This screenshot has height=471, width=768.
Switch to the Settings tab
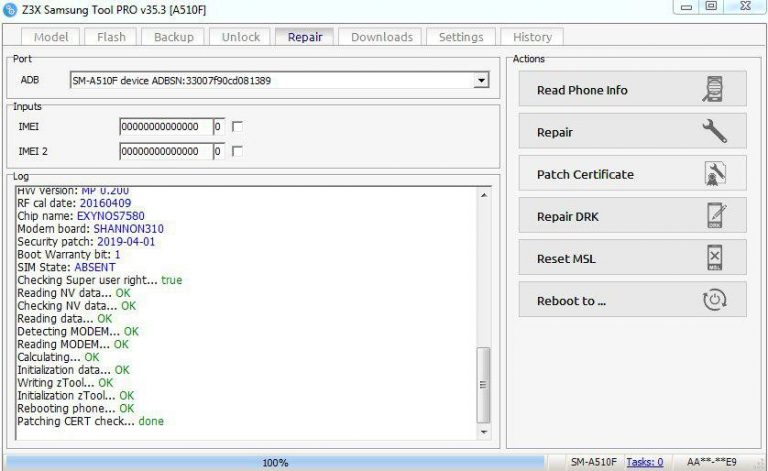click(461, 37)
